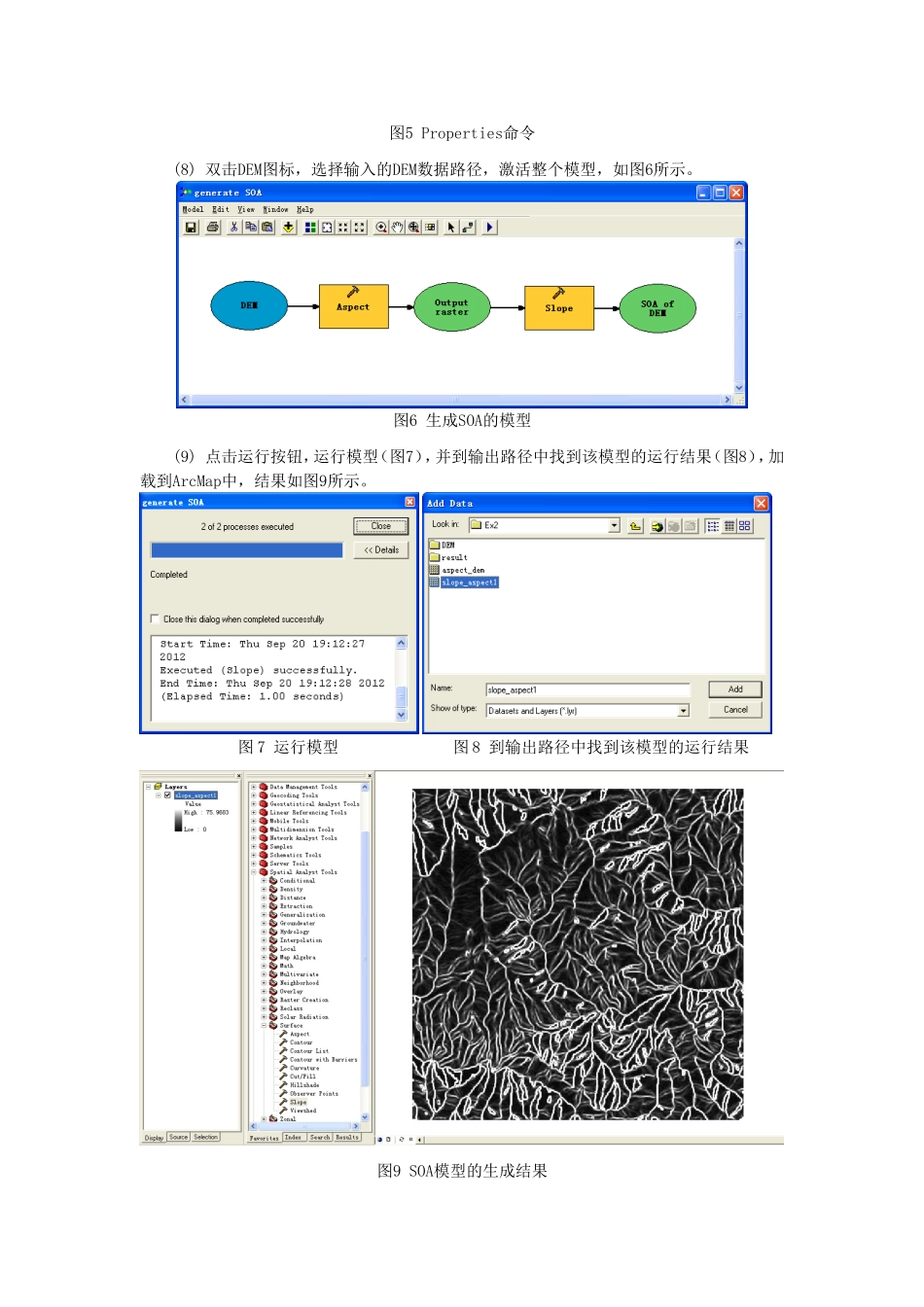Switch to the Search tab in ArcToolbox
924x1307 pixels.
[x=320, y=1137]
